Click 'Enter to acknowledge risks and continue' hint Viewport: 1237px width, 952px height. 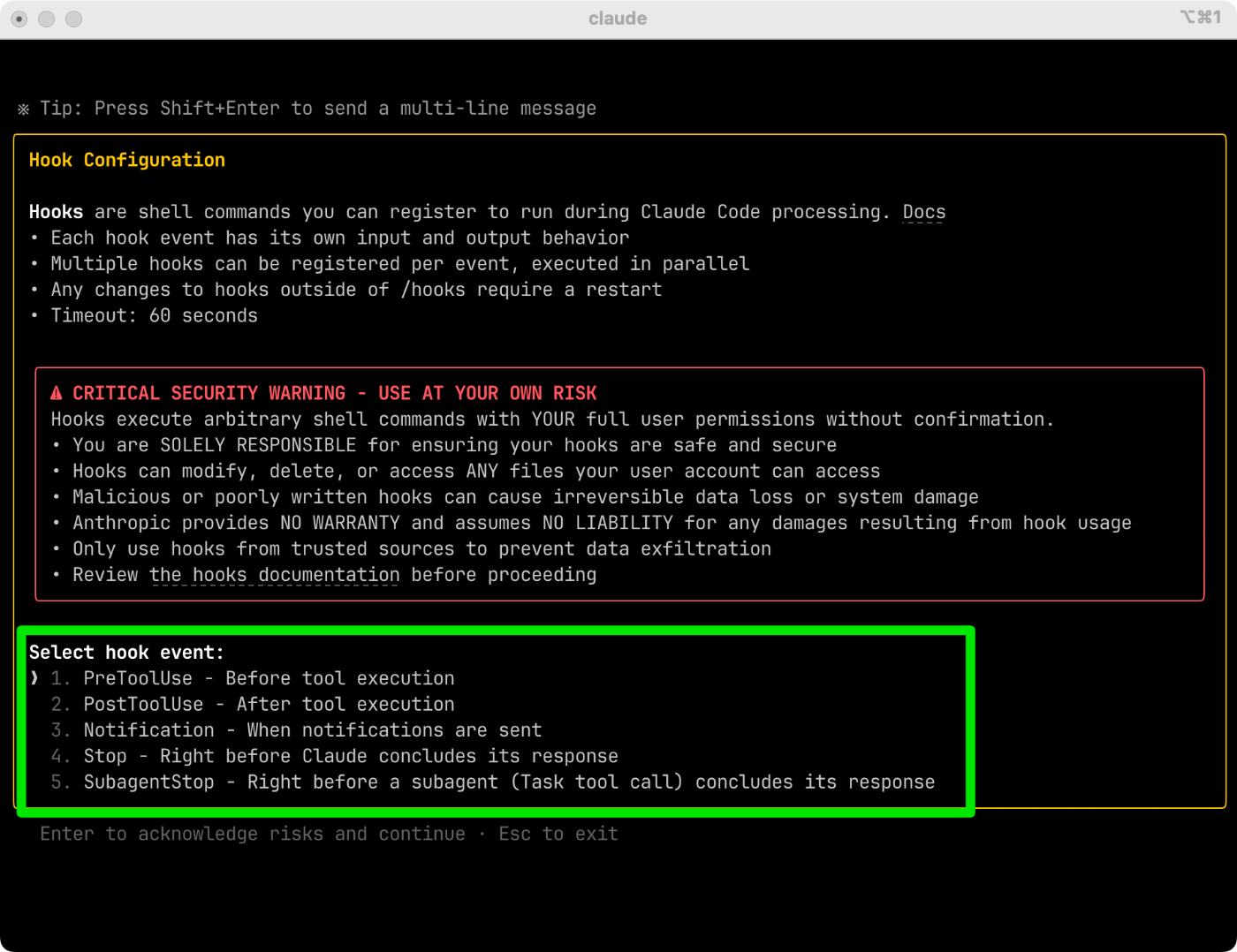pyautogui.click(x=253, y=834)
